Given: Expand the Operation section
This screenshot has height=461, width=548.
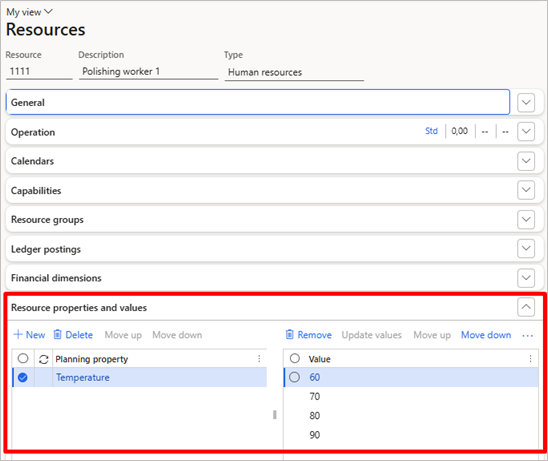Looking at the screenshot, I should [526, 131].
